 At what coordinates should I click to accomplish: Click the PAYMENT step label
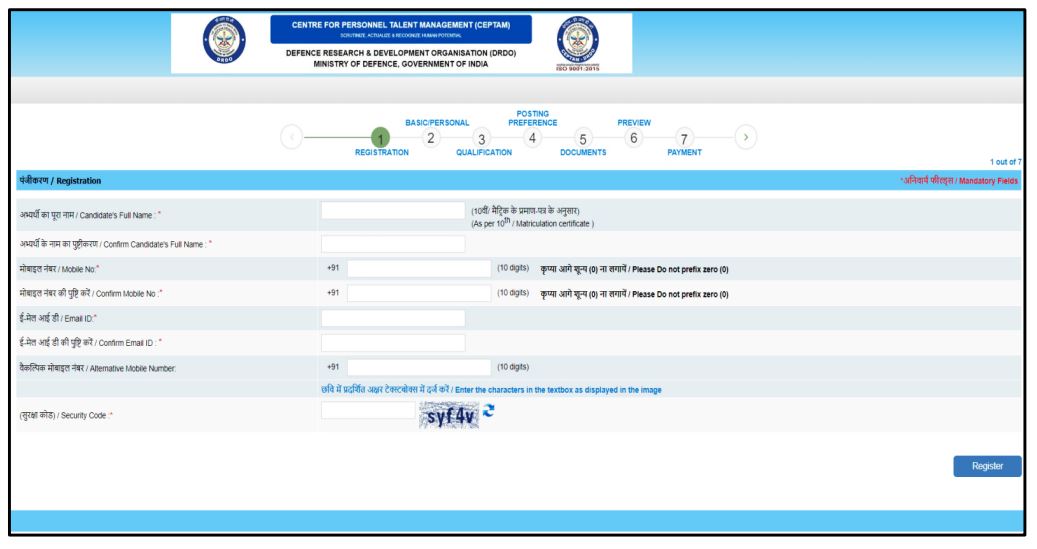[x=684, y=152]
